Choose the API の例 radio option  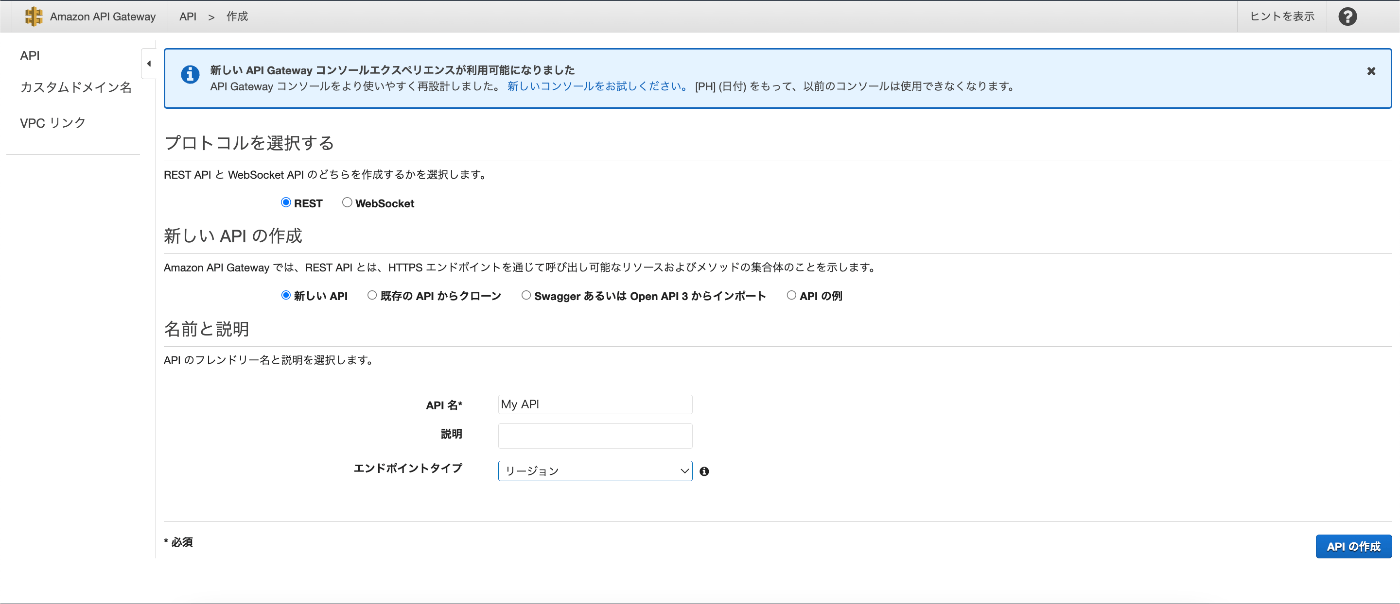pyautogui.click(x=792, y=295)
